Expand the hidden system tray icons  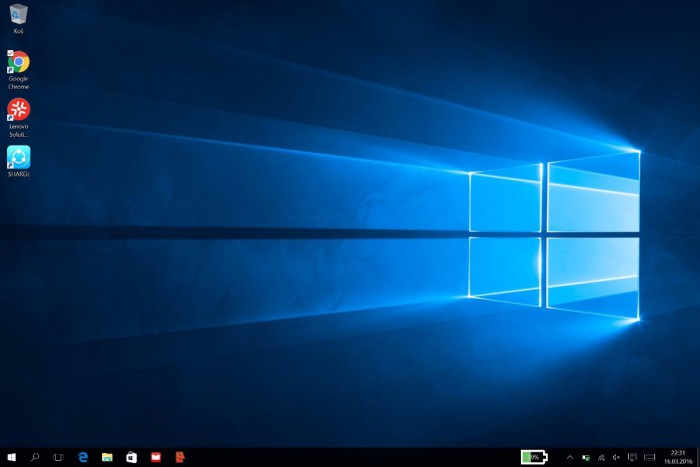[x=570, y=457]
